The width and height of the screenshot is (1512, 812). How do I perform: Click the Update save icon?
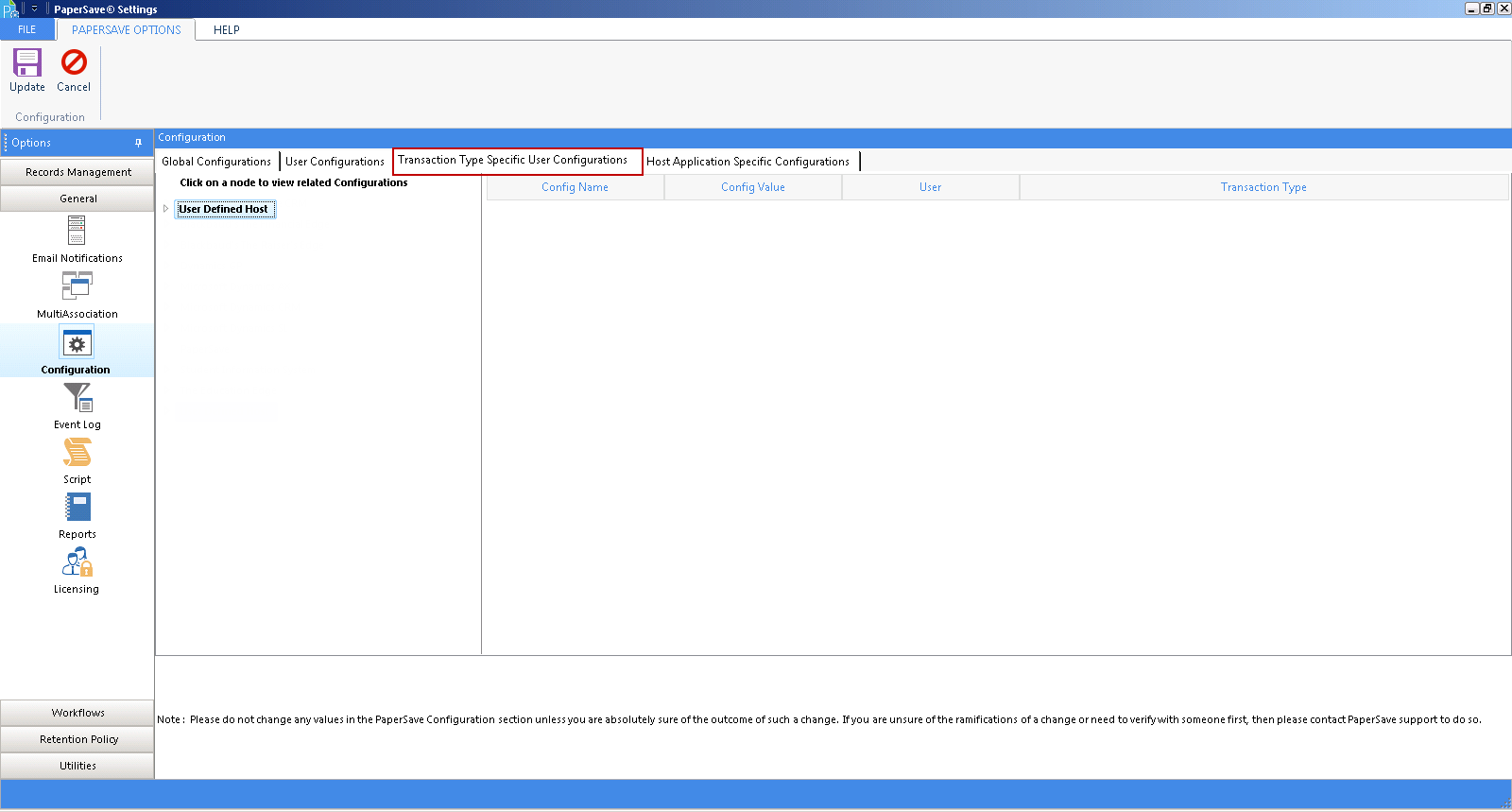coord(27,62)
